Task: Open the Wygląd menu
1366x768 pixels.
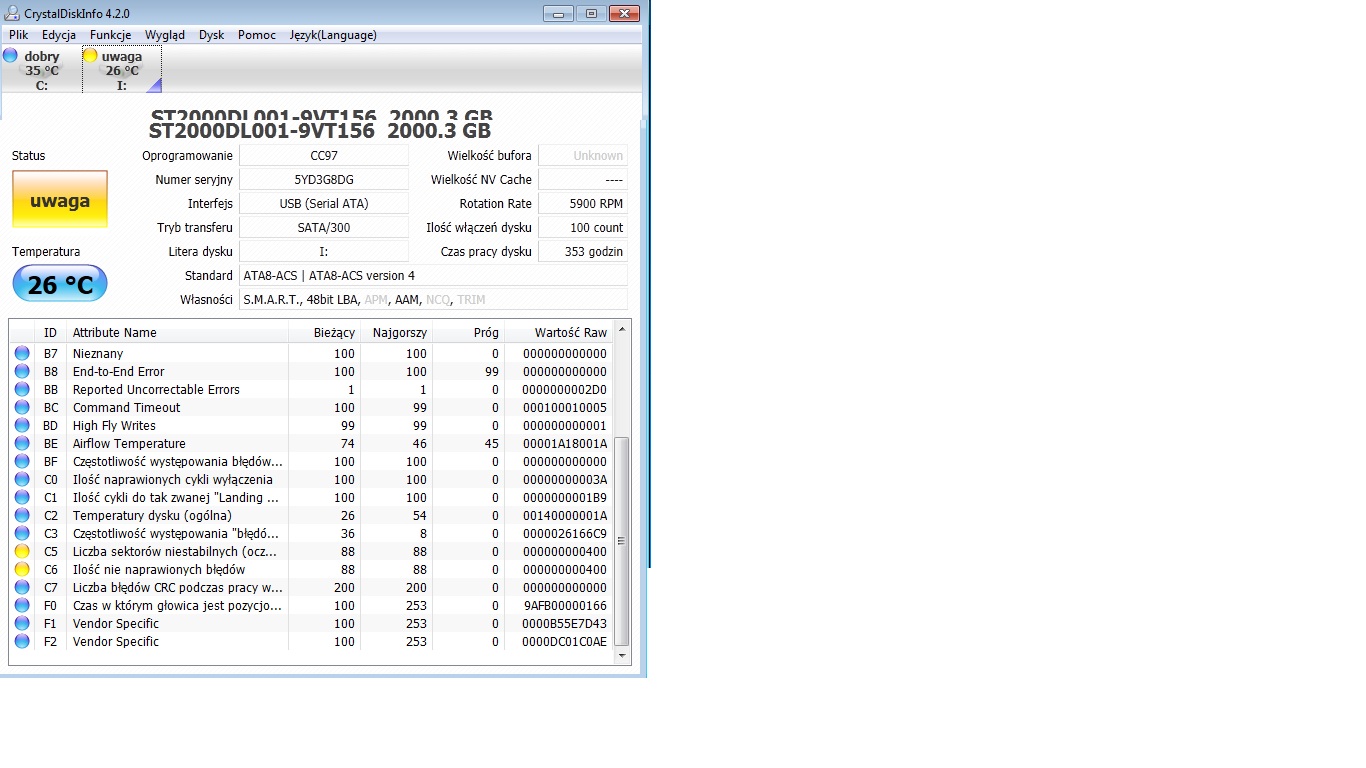Action: (x=165, y=35)
